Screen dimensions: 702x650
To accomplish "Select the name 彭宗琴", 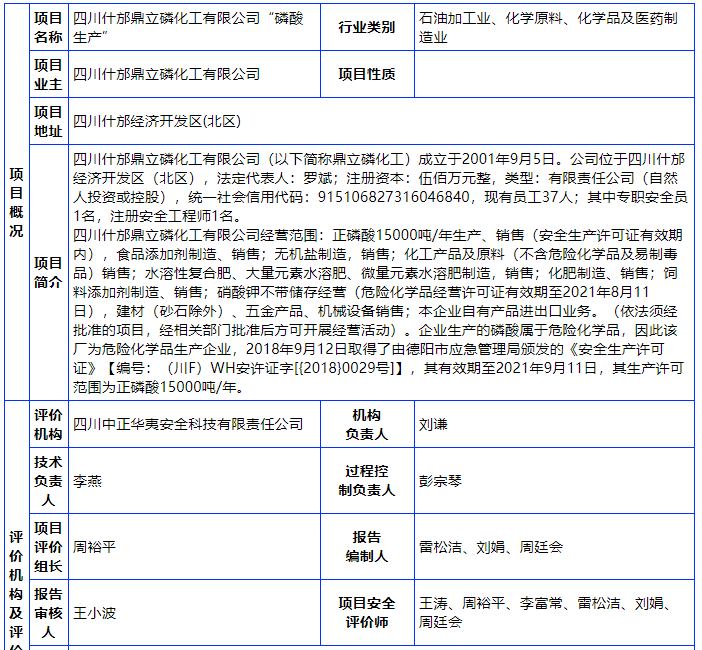I will pos(440,481).
